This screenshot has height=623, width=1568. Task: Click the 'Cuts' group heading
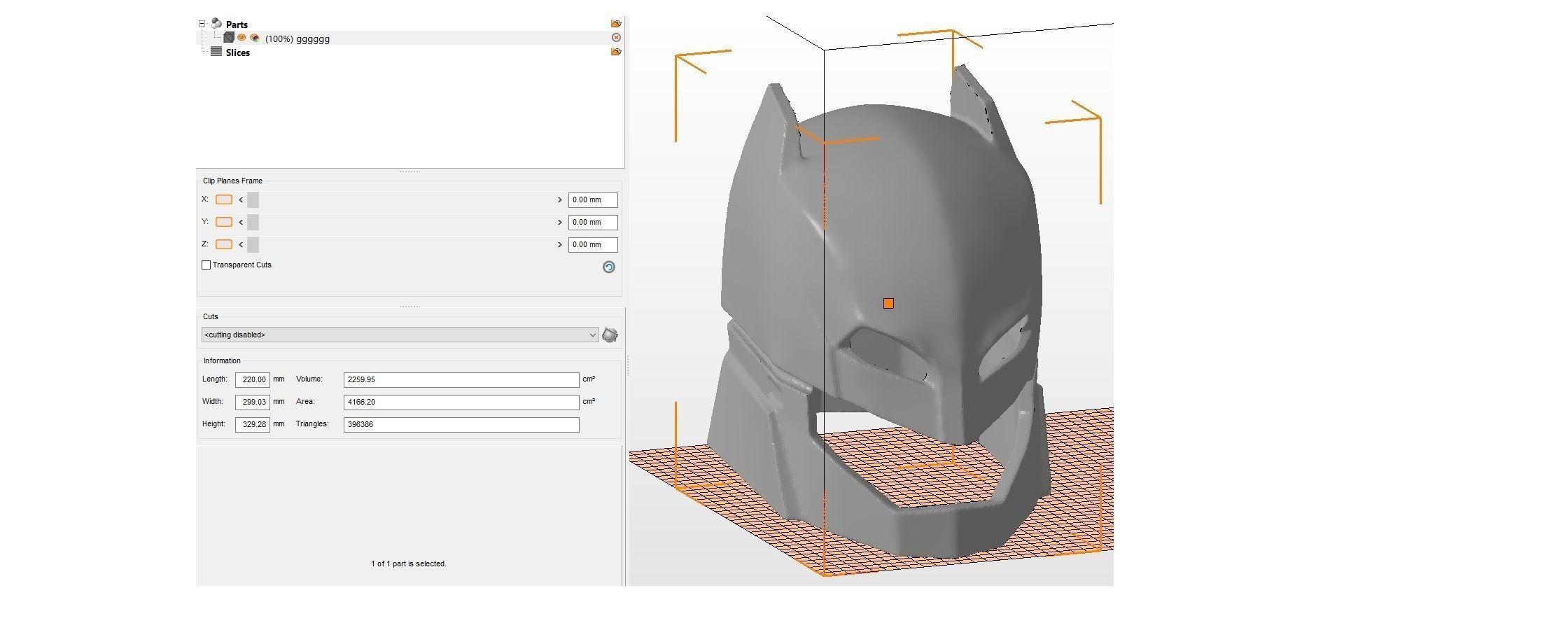click(x=211, y=316)
